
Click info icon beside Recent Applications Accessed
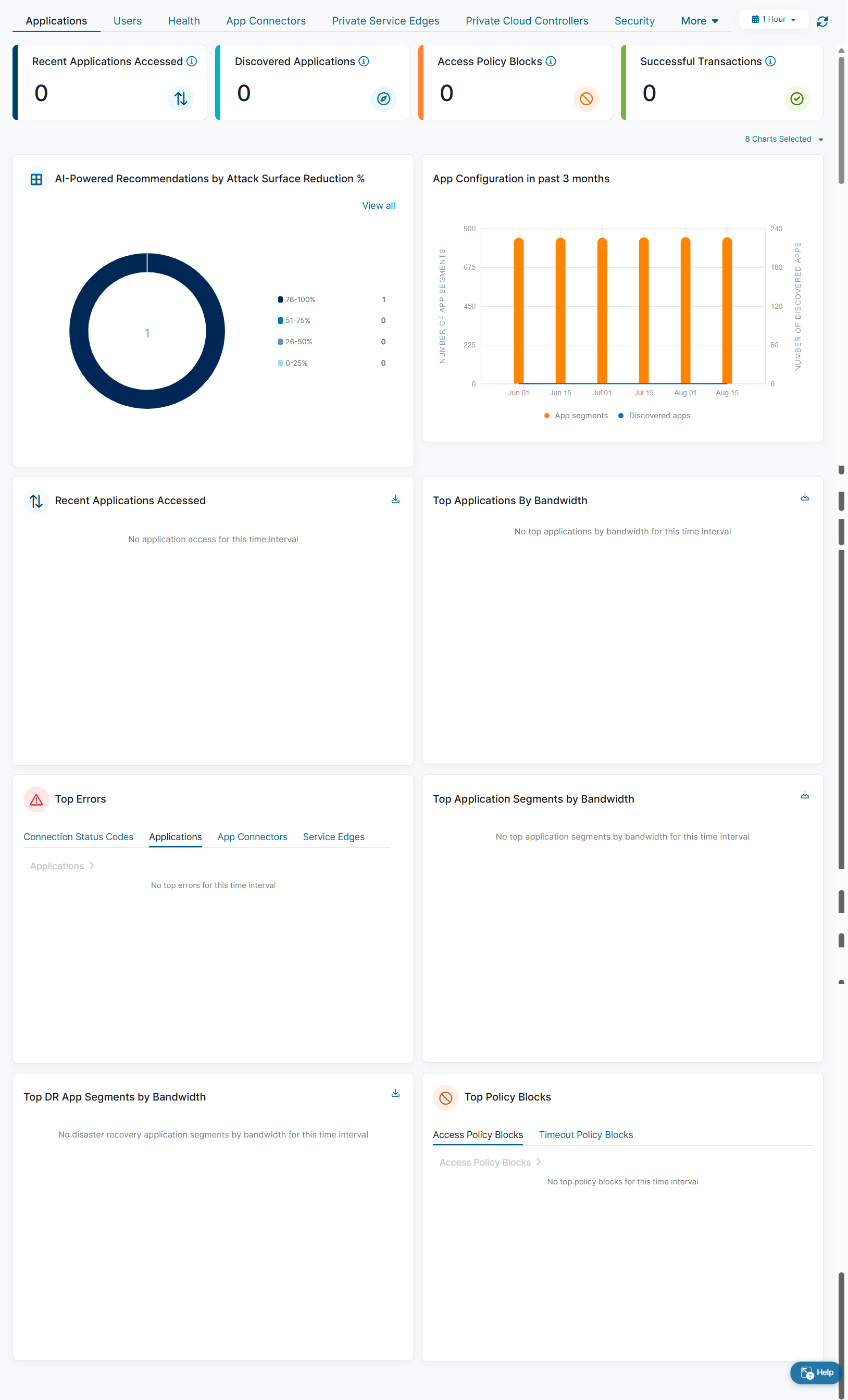192,61
